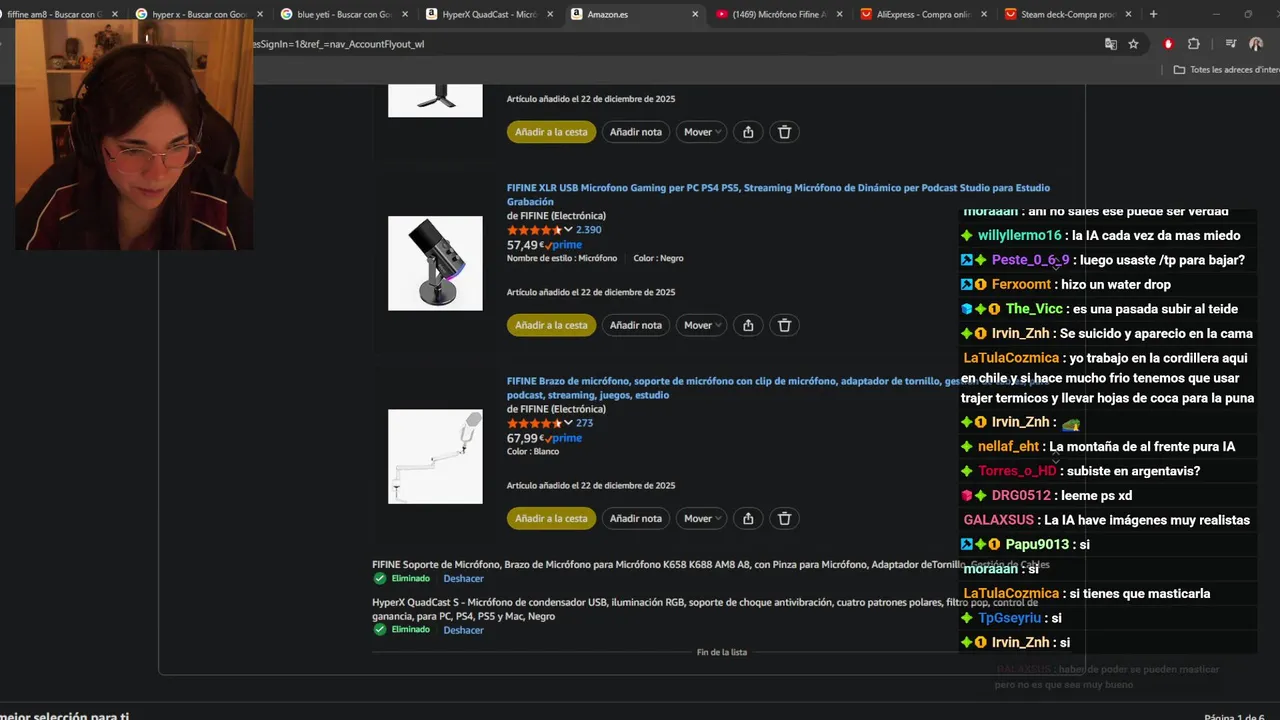
Task: Delete the FIFINE Brazo de micrófono item
Action: click(x=785, y=518)
